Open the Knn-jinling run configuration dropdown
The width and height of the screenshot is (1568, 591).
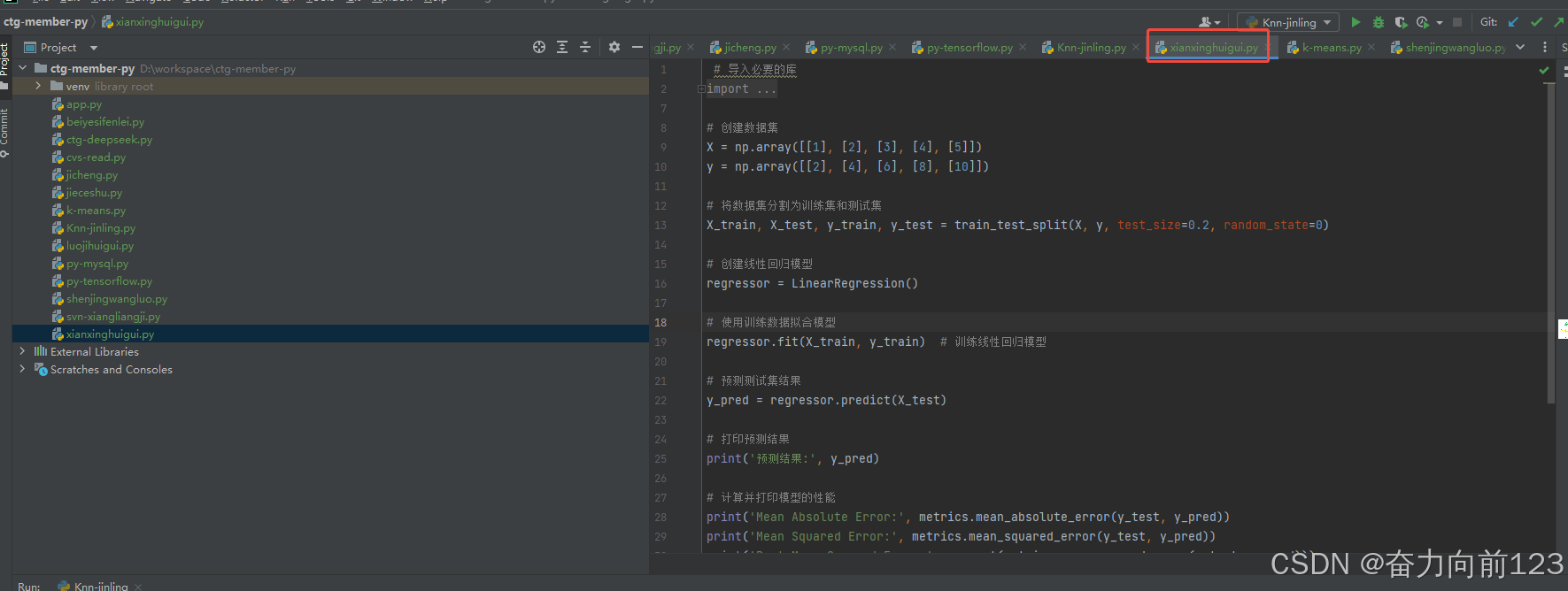coord(1288,22)
